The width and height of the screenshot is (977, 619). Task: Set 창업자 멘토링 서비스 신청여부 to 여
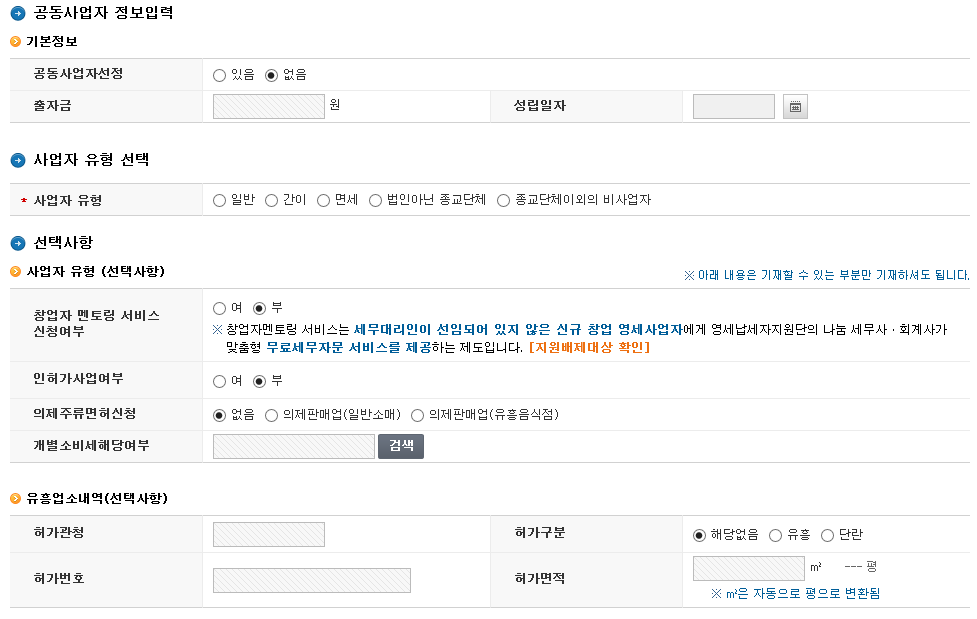coord(219,309)
